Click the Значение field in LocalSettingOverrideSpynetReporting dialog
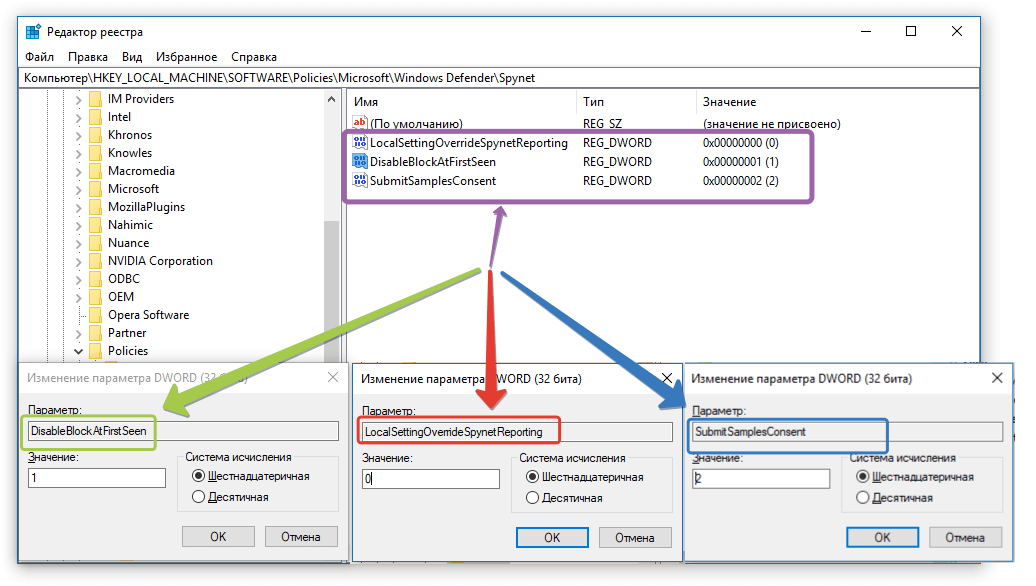This screenshot has width=1036, height=586. [430, 480]
